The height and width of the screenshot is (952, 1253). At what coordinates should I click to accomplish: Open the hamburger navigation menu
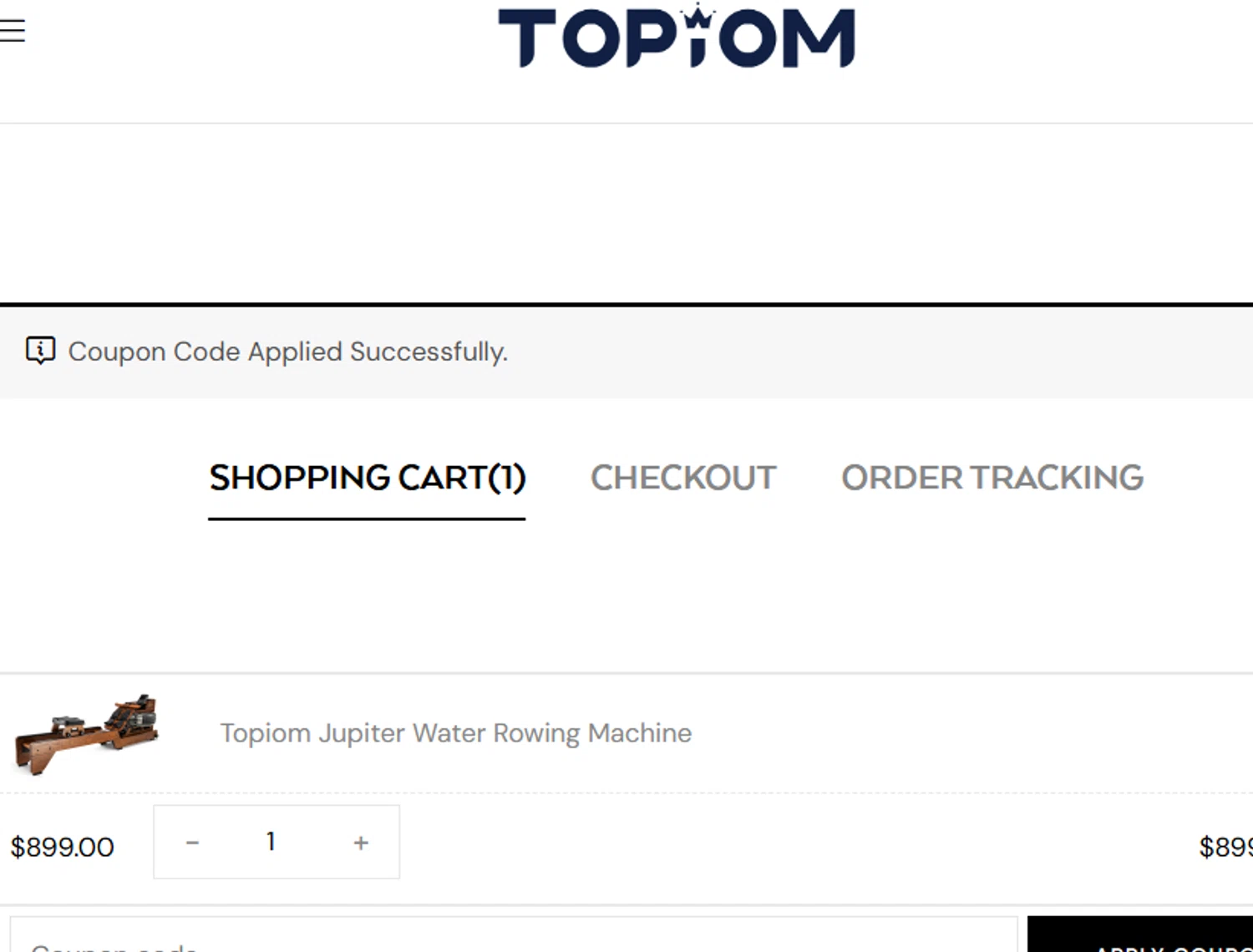click(13, 31)
